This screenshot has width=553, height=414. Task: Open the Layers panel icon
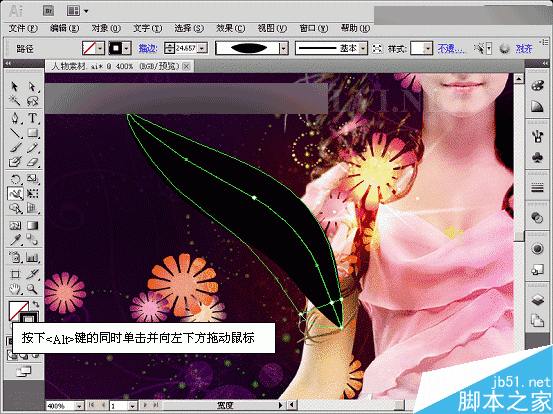coord(537,300)
